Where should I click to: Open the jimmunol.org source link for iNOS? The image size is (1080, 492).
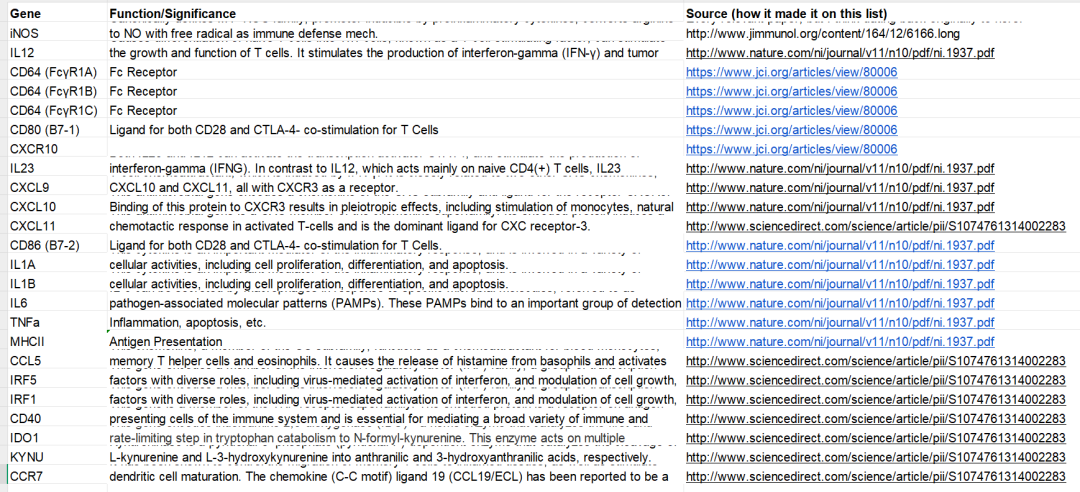[x=824, y=34]
